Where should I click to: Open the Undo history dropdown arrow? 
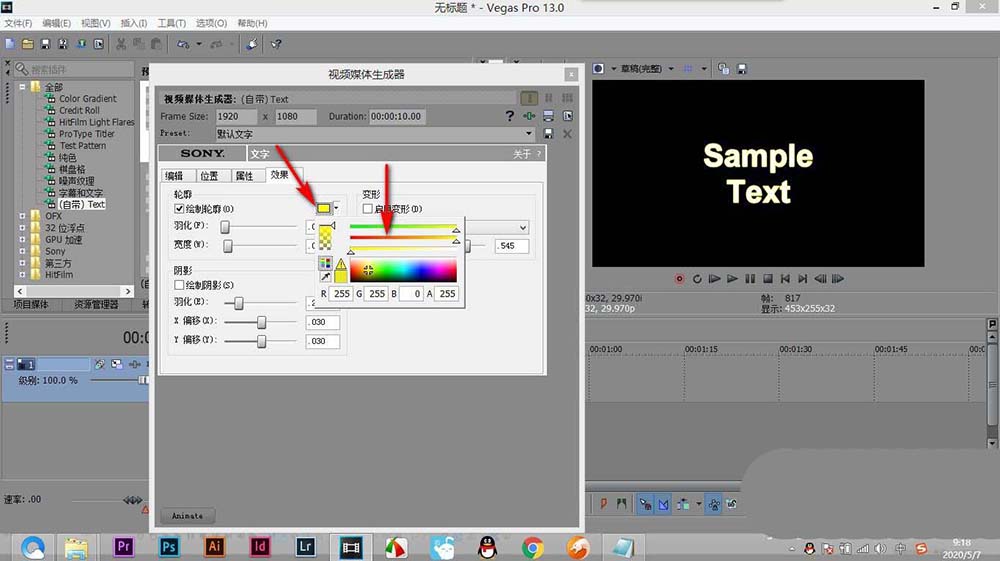tap(199, 44)
